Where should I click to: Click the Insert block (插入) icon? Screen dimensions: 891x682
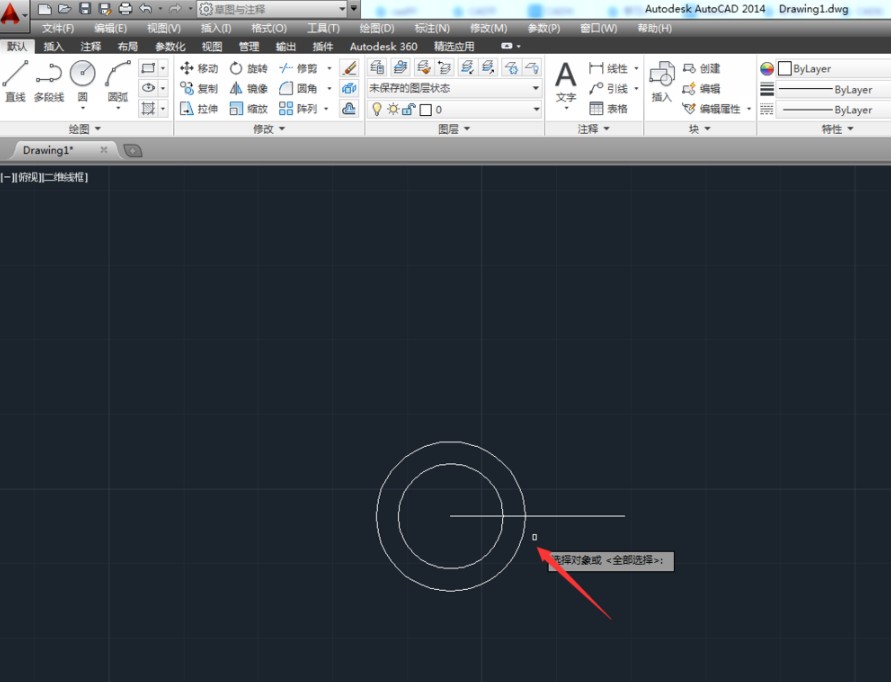coord(661,82)
